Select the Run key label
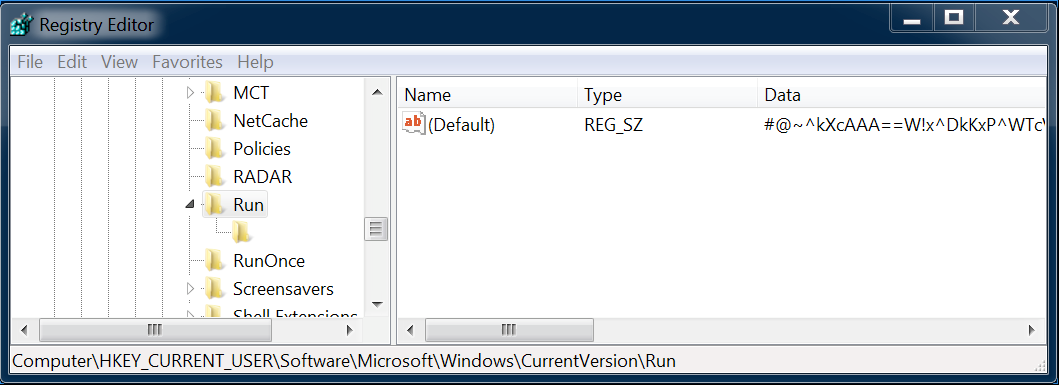Screen dimensions: 1059x385 249,205
